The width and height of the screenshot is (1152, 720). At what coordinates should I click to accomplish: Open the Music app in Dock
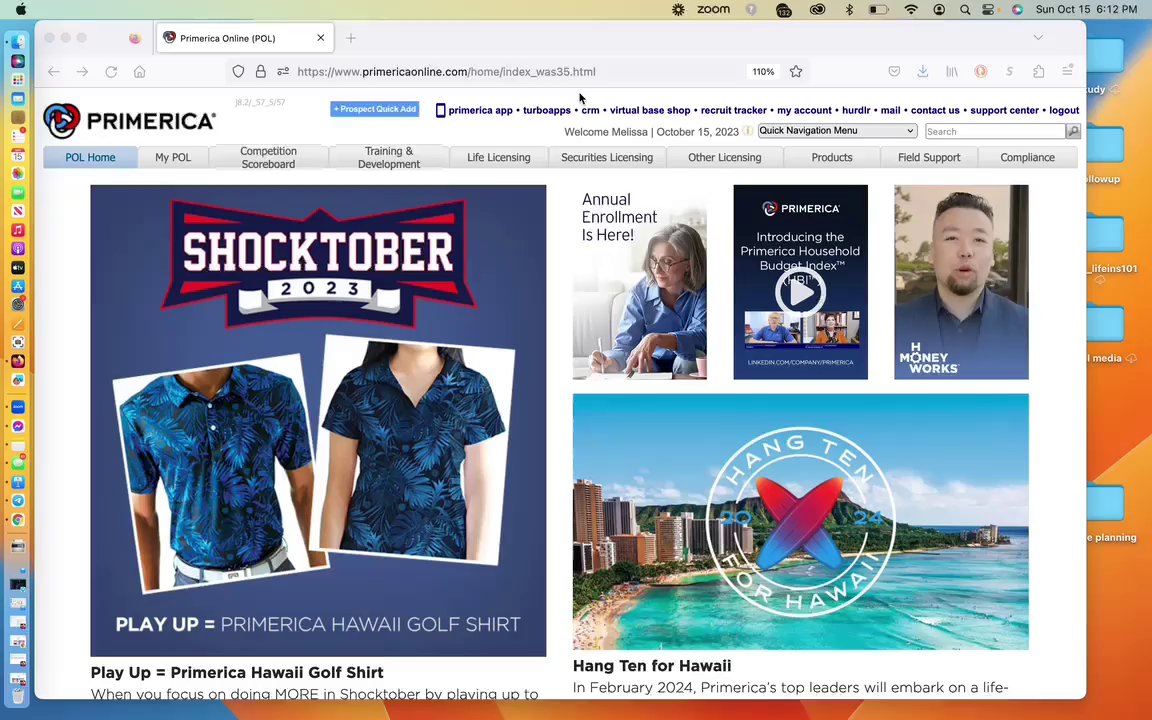18,230
